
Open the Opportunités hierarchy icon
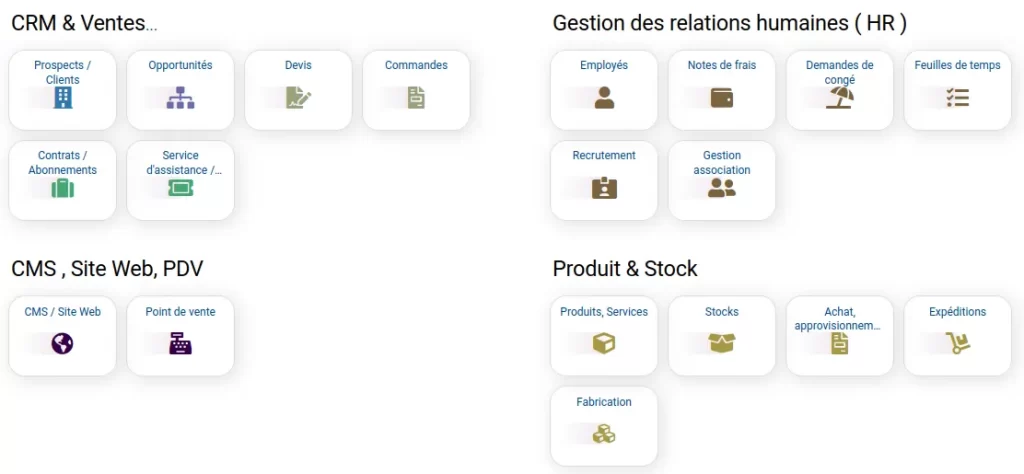tap(181, 98)
